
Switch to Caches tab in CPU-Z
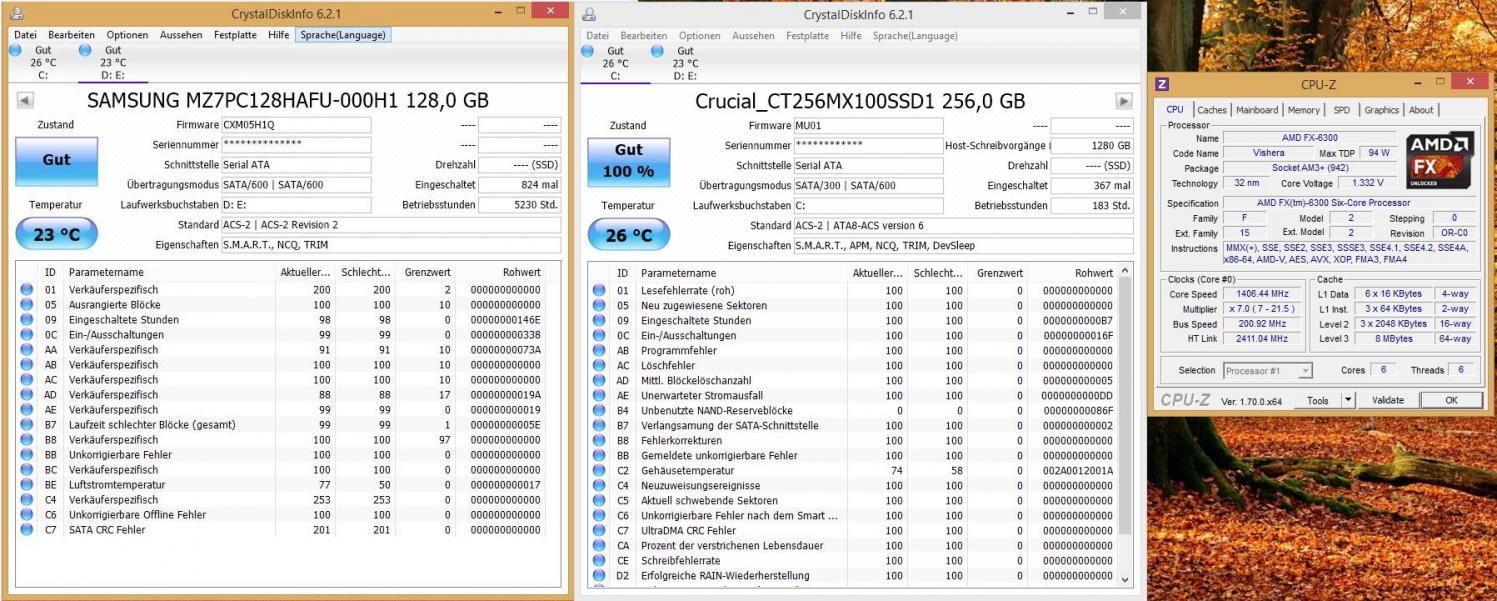pyautogui.click(x=1212, y=110)
